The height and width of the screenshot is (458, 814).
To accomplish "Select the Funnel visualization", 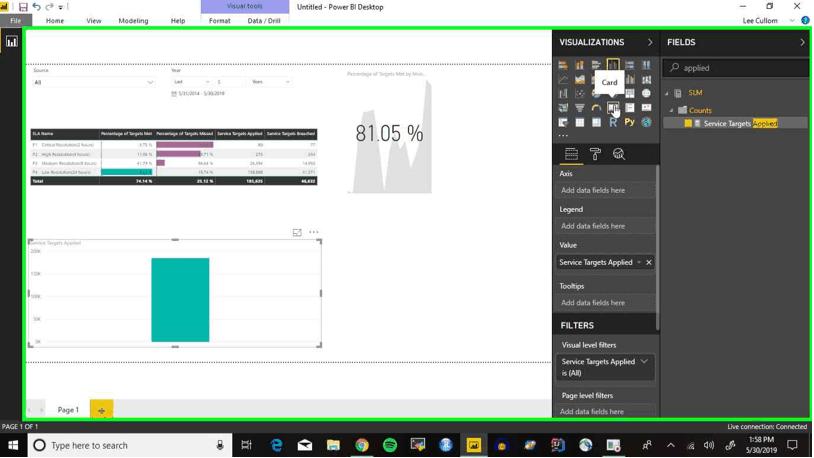I will pyautogui.click(x=579, y=107).
